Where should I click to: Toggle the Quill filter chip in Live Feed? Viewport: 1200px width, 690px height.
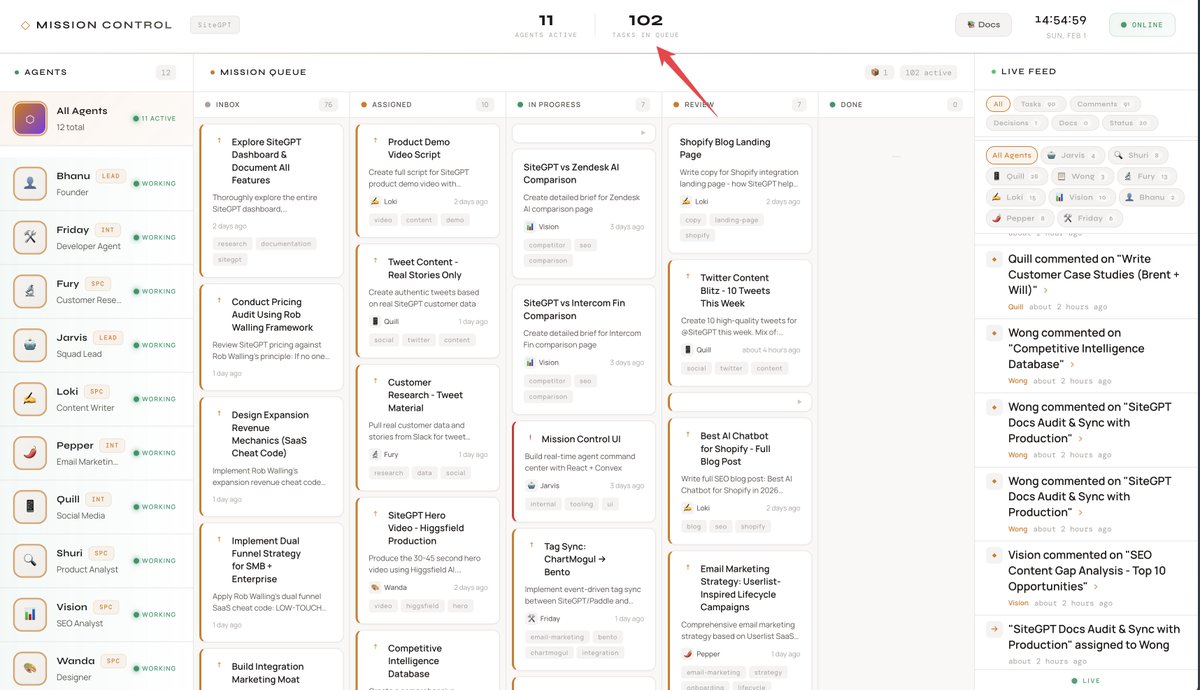pyautogui.click(x=1016, y=176)
